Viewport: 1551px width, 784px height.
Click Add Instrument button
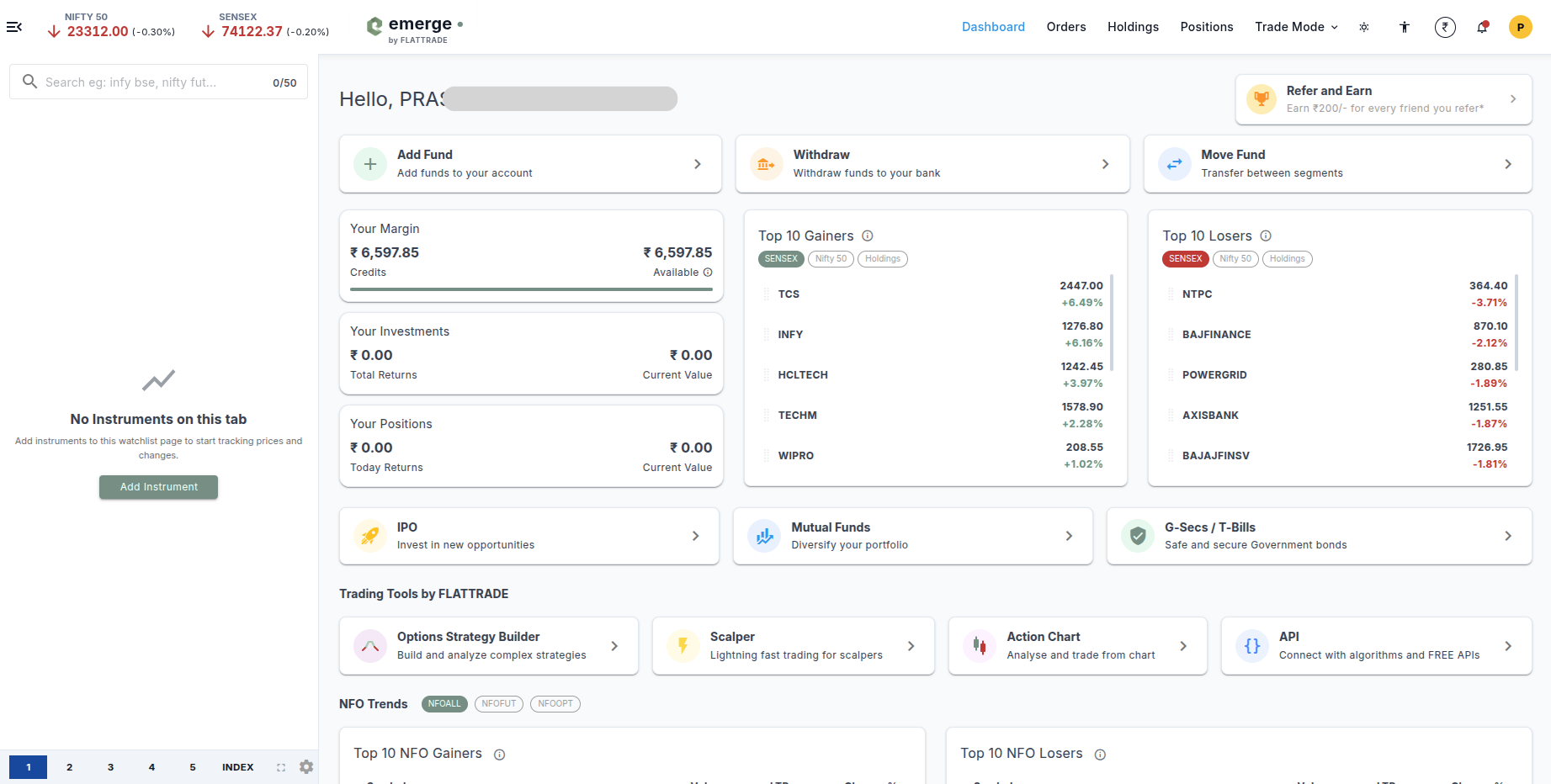point(158,487)
